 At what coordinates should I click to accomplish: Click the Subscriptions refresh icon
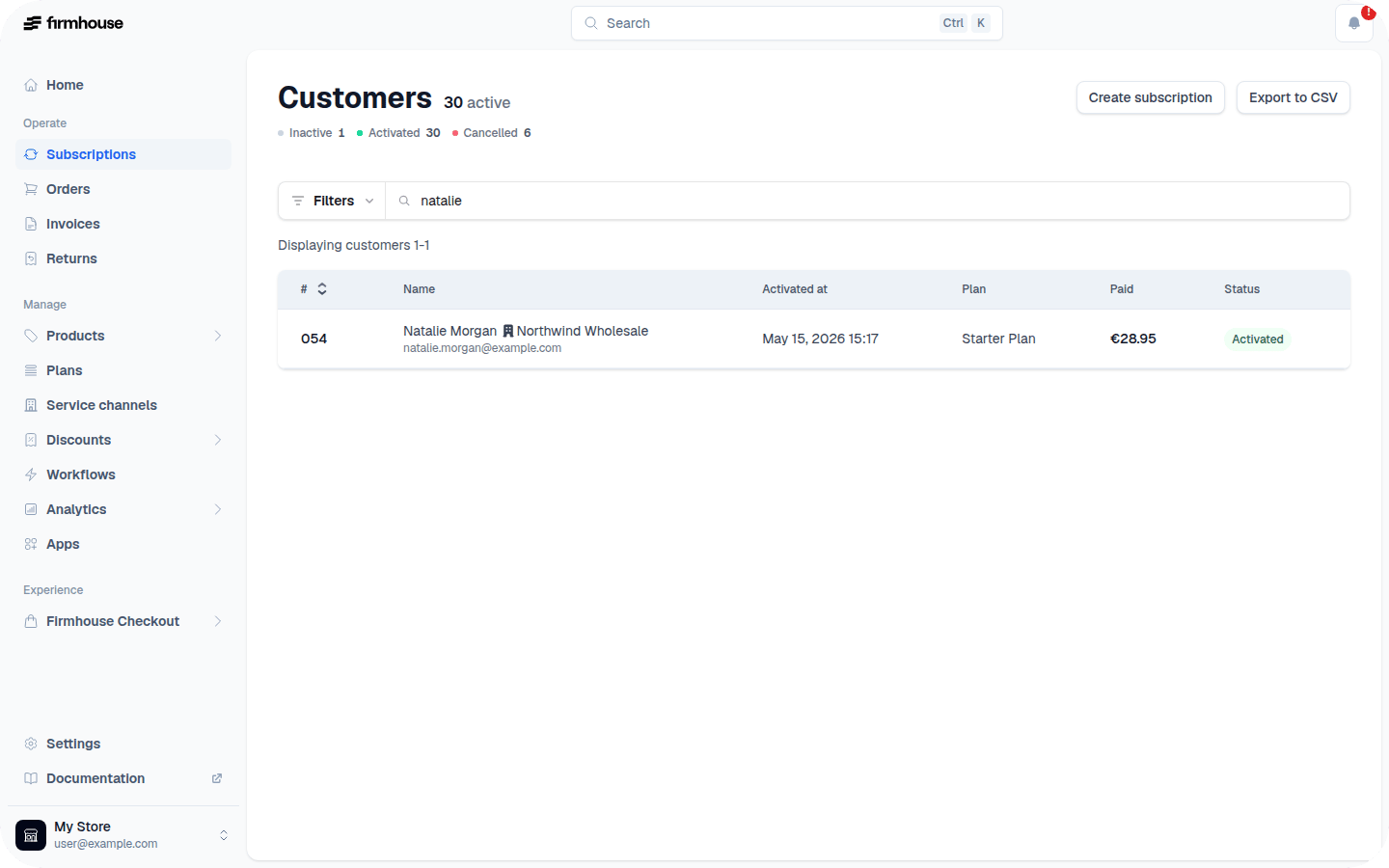point(31,154)
